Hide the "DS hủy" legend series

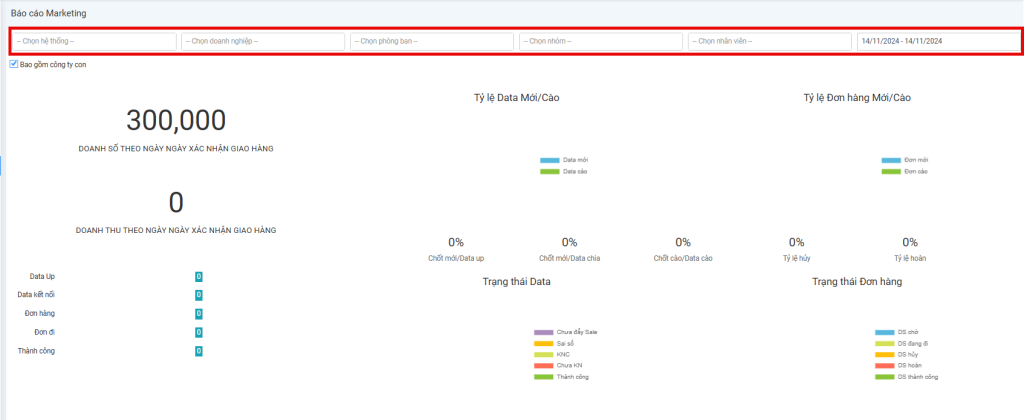tap(883, 354)
